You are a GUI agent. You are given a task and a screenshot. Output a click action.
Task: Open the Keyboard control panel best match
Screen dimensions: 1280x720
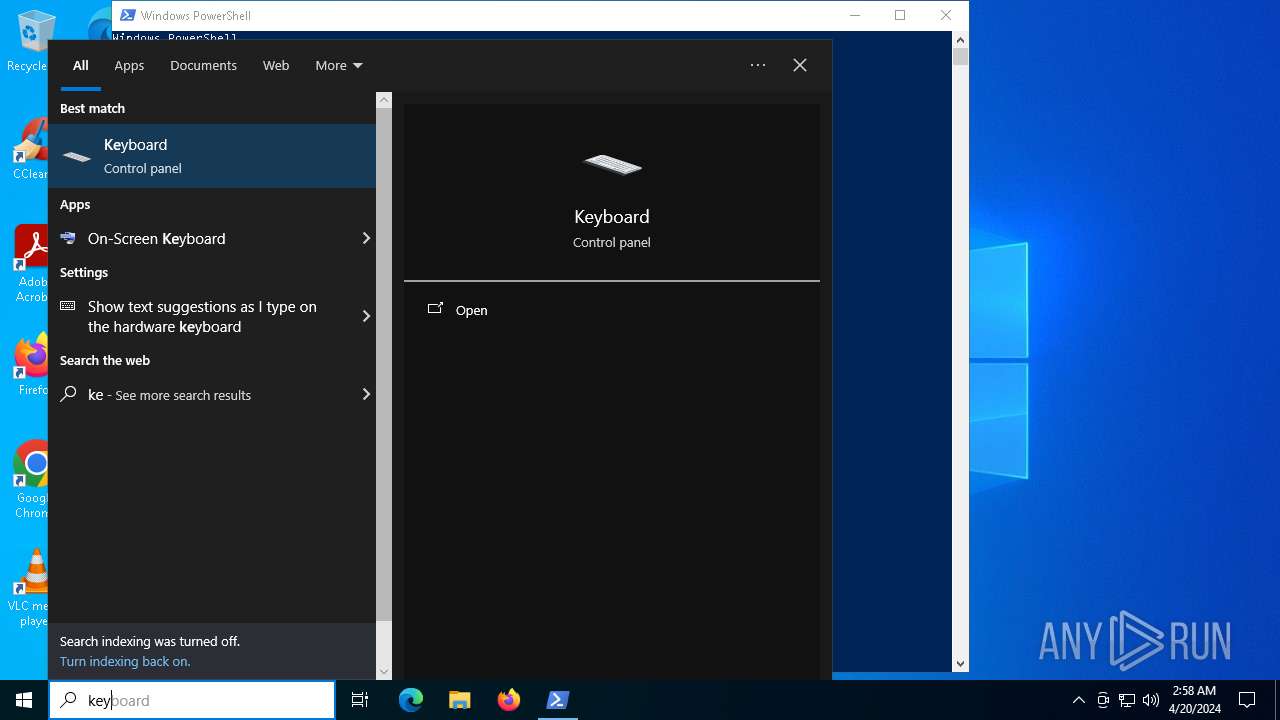212,156
